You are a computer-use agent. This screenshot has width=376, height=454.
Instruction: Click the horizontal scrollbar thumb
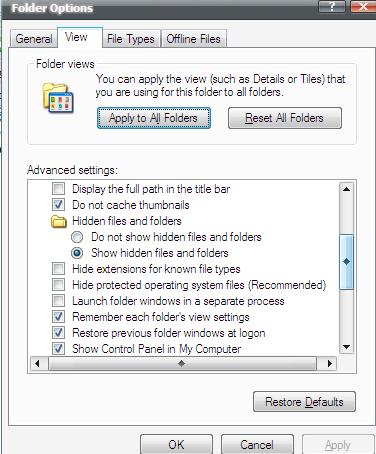coord(182,363)
